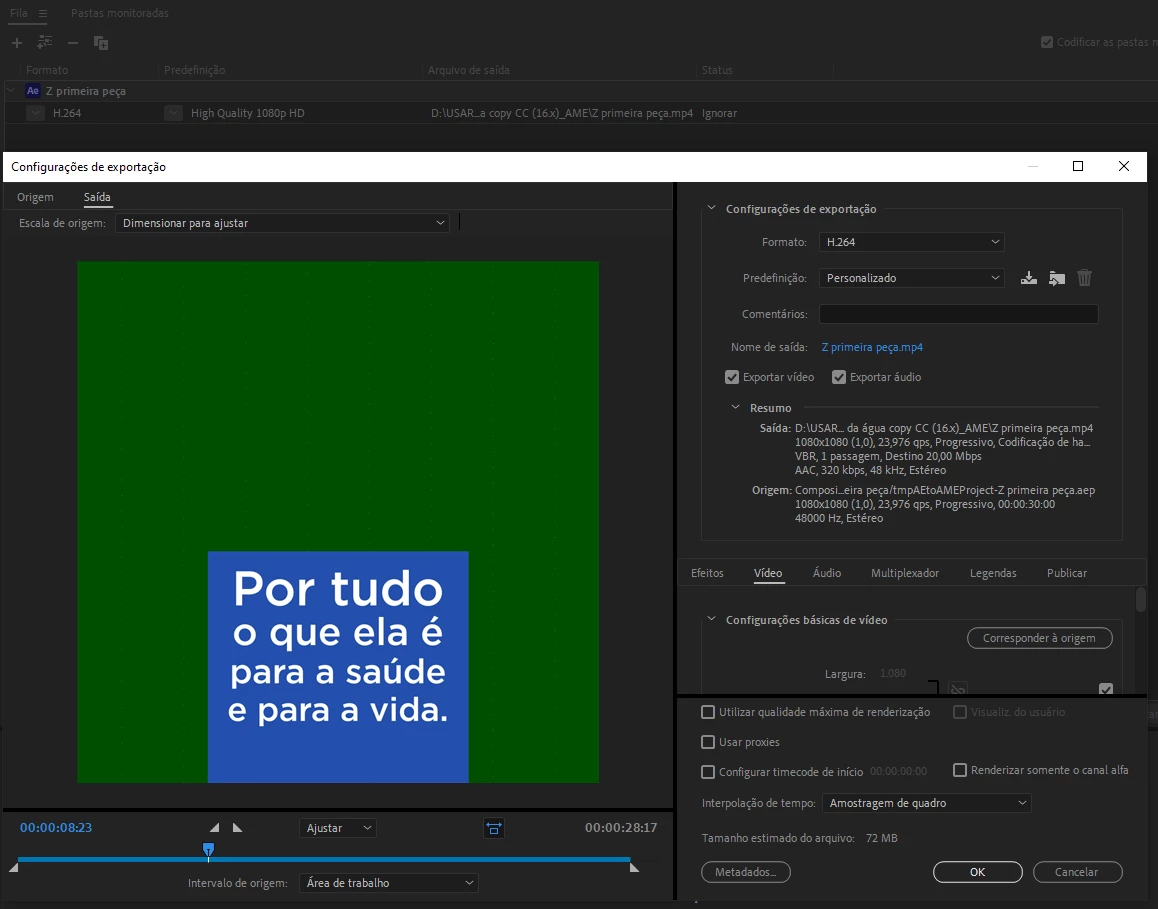Open the Predefinição Personalizado dropdown
Image resolution: width=1158 pixels, height=909 pixels.
click(911, 278)
